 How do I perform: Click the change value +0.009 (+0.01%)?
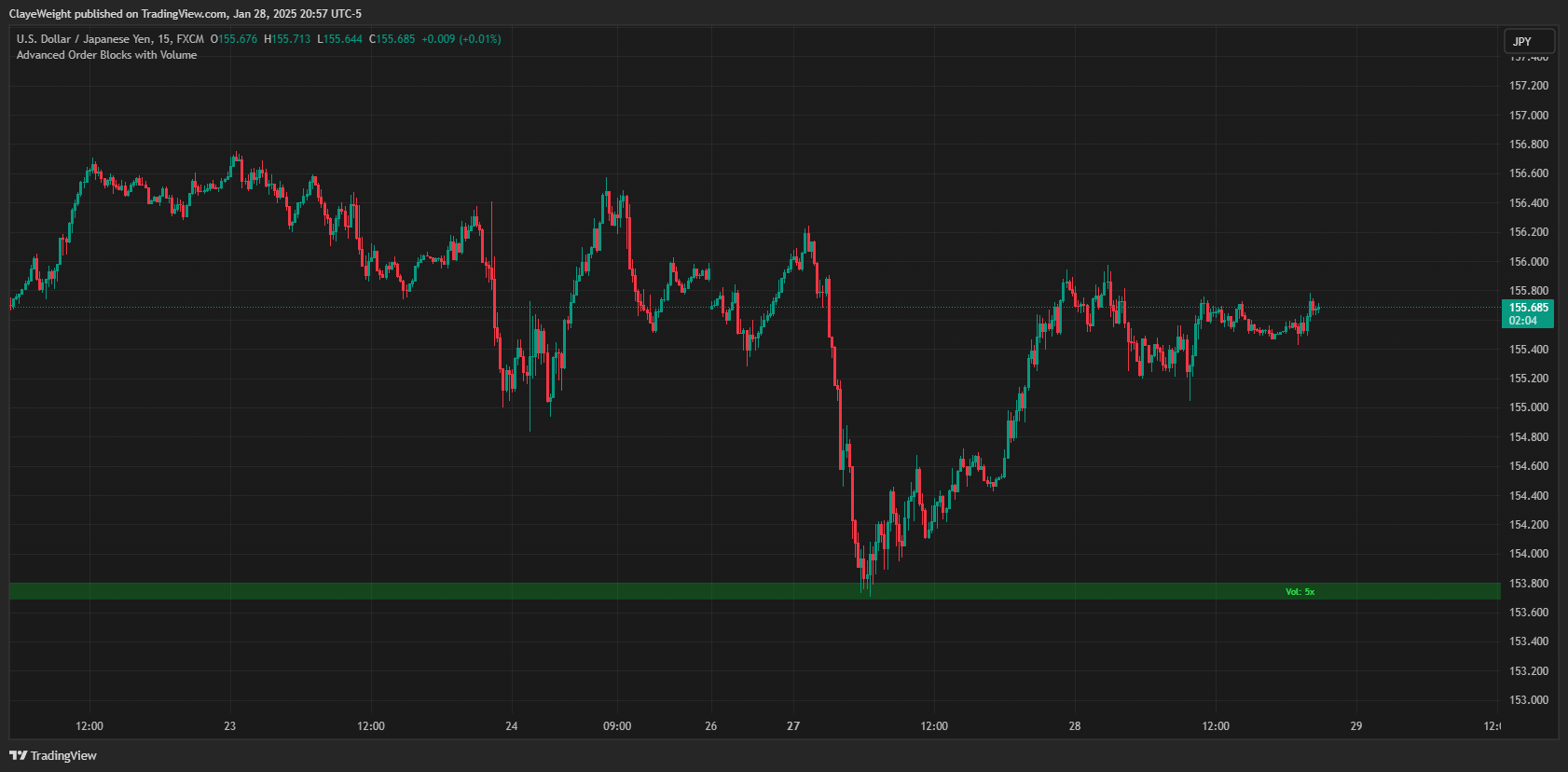click(461, 39)
